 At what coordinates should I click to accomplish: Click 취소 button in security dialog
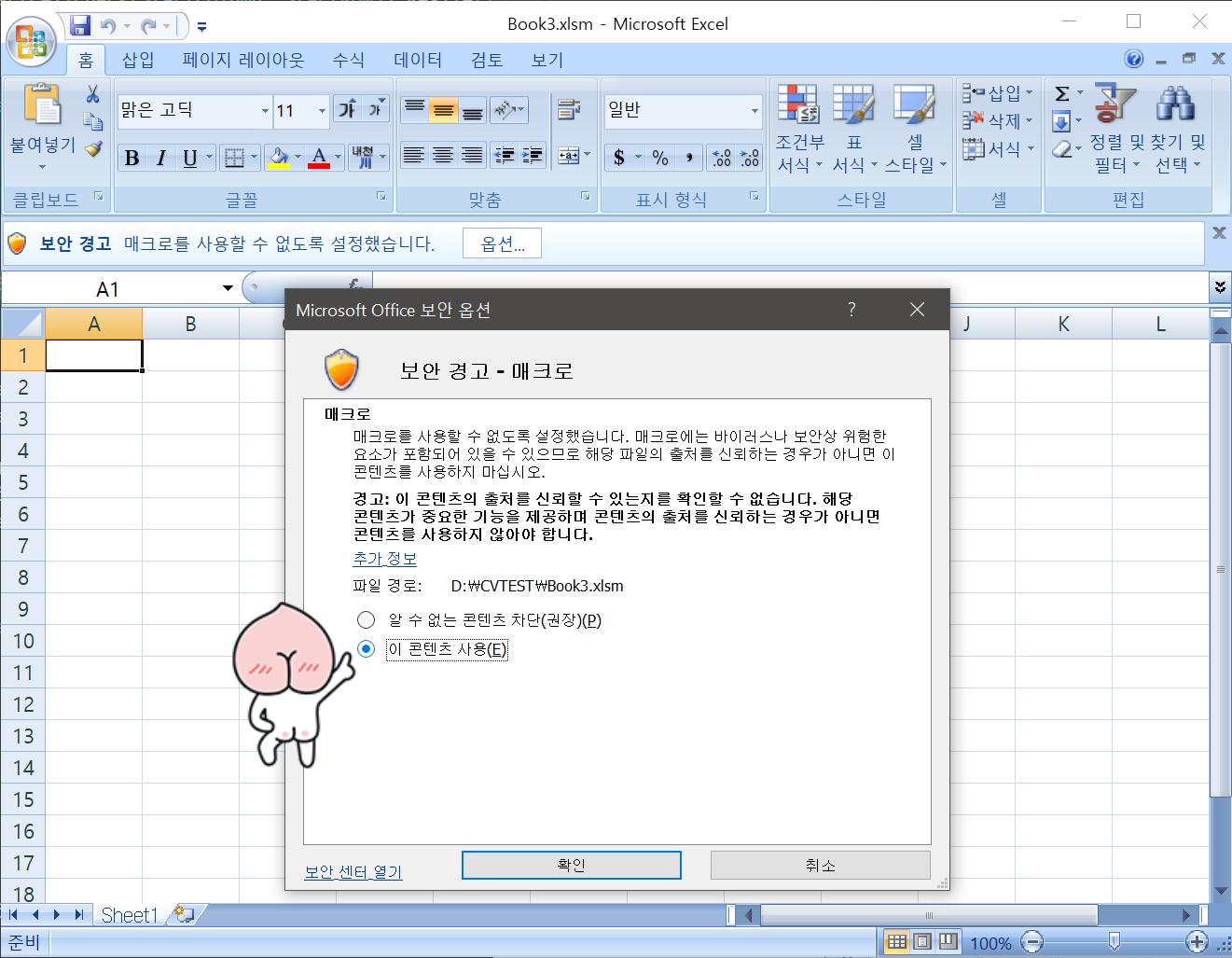[x=821, y=865]
